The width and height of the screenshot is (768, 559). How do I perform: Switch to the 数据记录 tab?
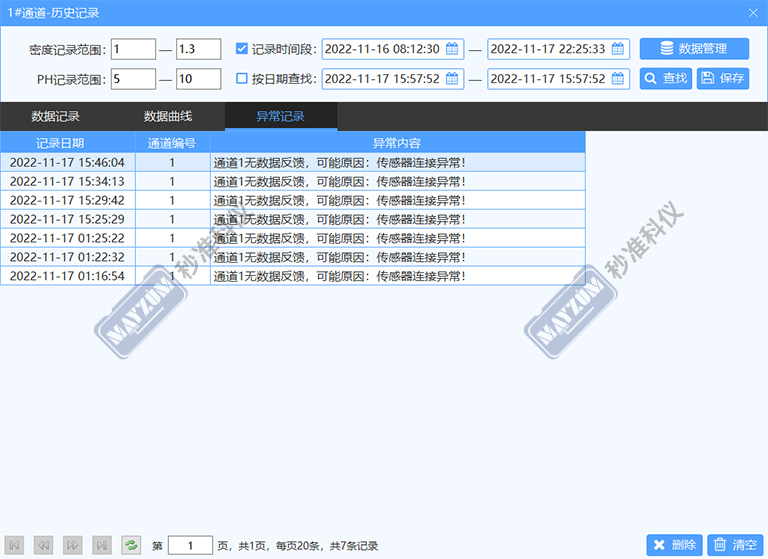click(x=56, y=116)
